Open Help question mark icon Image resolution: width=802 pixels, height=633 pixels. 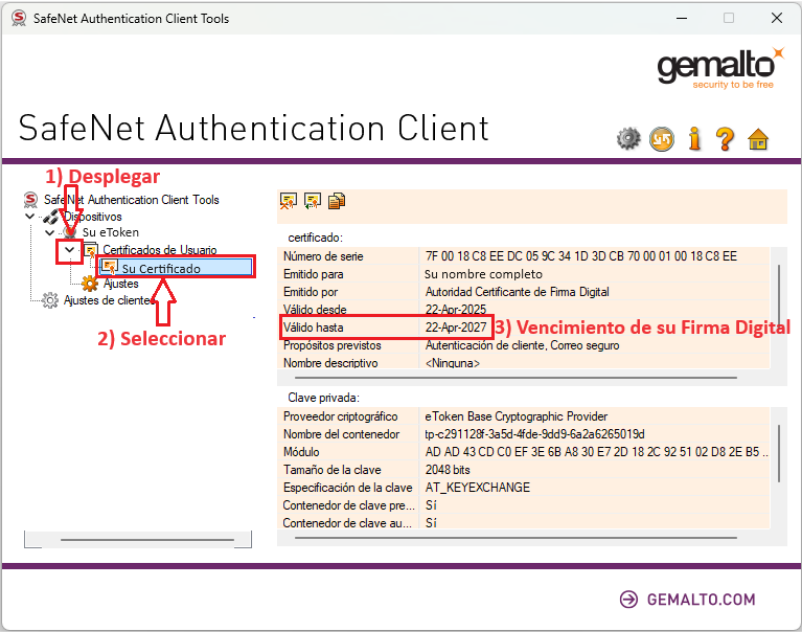[725, 139]
